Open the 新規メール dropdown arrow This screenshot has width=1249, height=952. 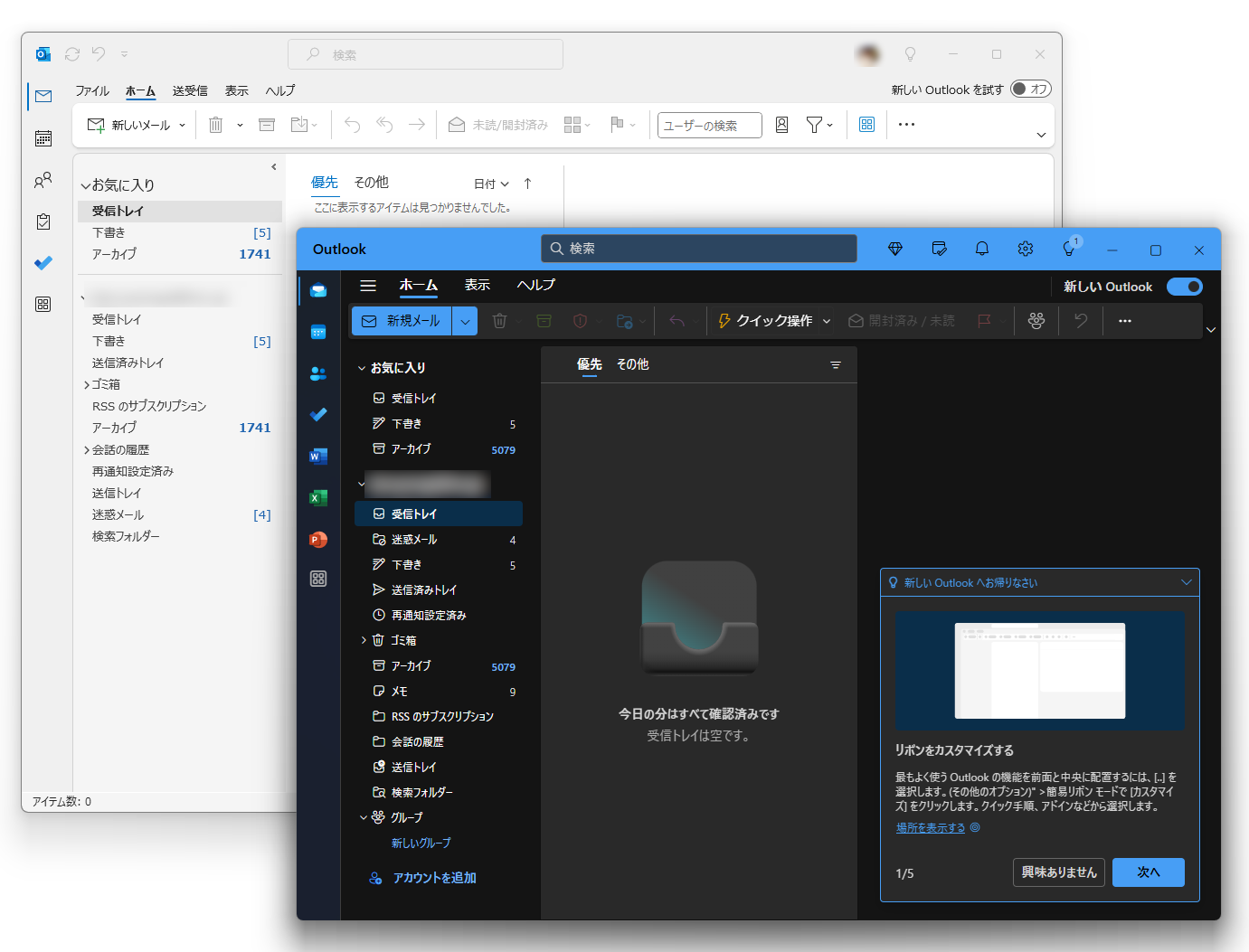tap(464, 320)
